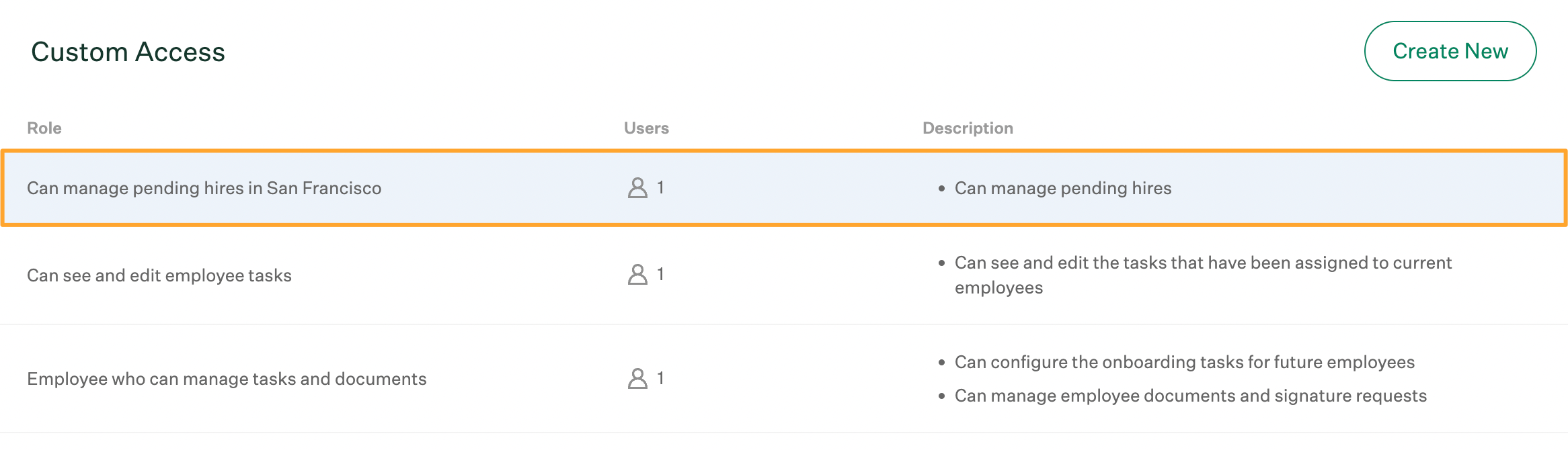Image resolution: width=1568 pixels, height=450 pixels.
Task: Click the onboarding tasks for future employees description
Action: (x=1185, y=362)
